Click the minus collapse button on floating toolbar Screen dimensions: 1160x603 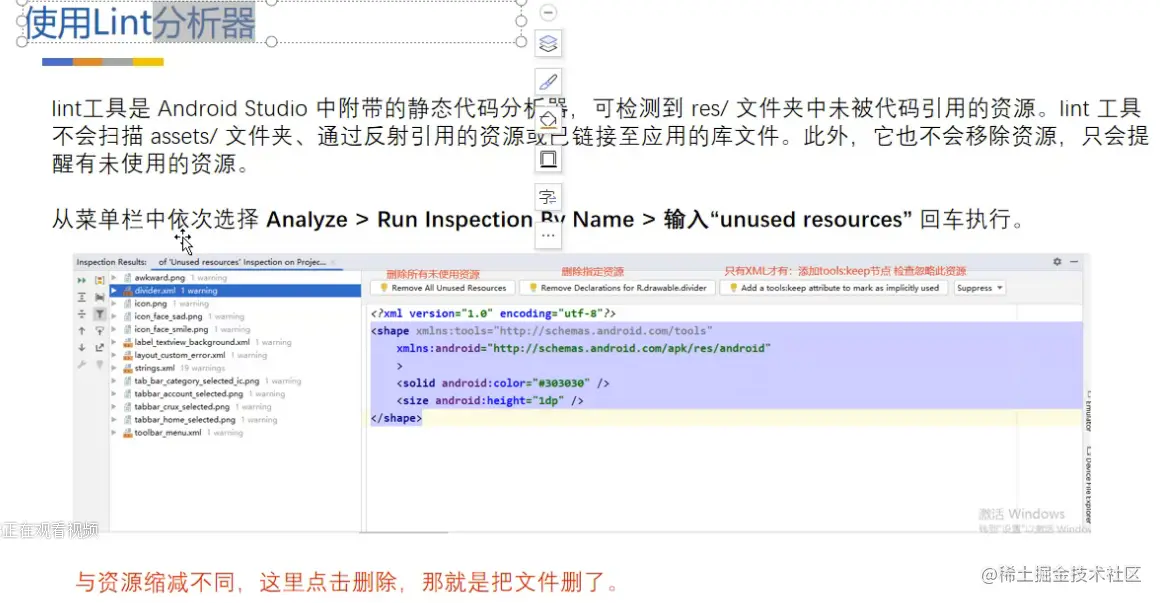pyautogui.click(x=547, y=13)
